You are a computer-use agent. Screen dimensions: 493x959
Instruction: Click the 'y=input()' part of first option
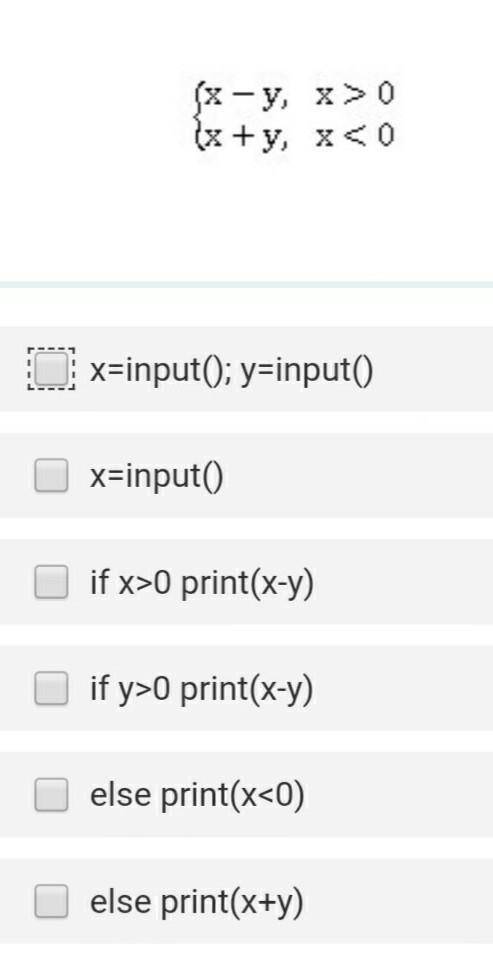[306, 371]
